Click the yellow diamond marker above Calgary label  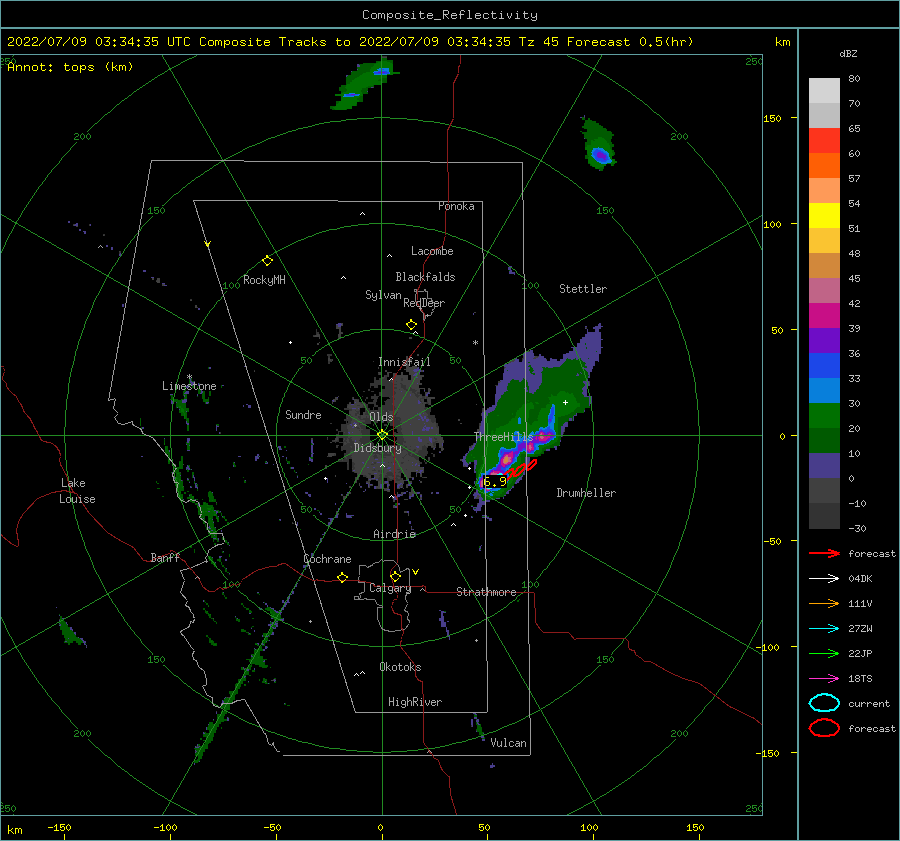395,576
